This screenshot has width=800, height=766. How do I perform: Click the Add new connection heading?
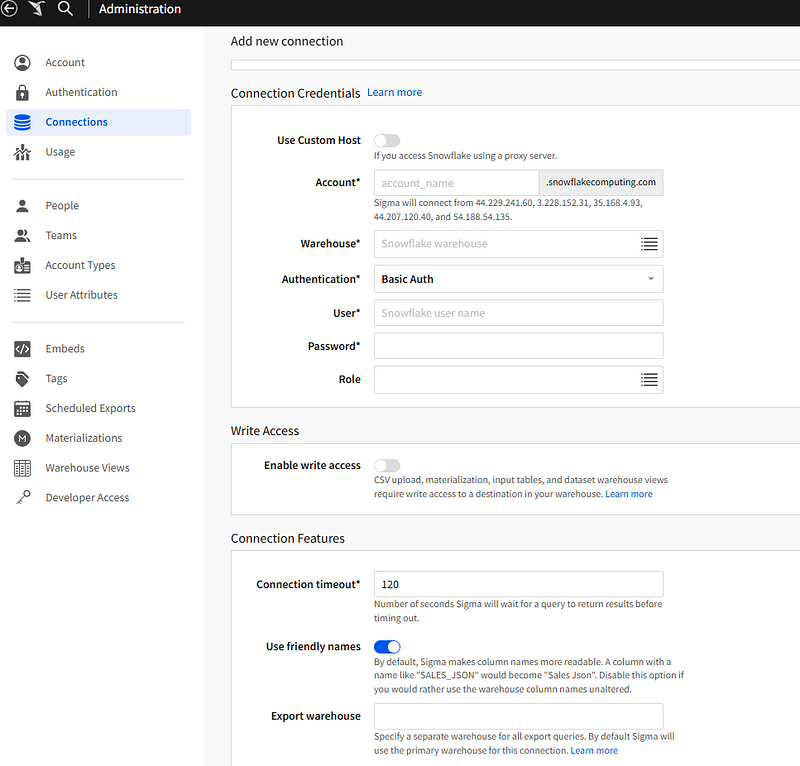pyautogui.click(x=287, y=41)
